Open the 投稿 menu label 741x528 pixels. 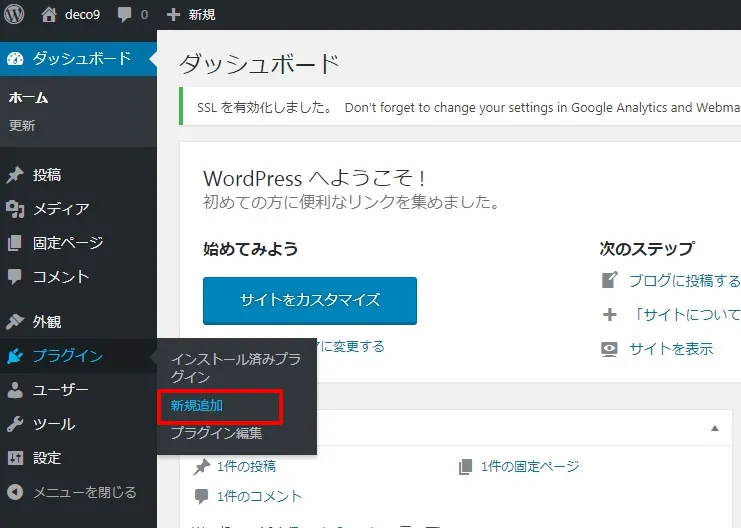point(47,175)
